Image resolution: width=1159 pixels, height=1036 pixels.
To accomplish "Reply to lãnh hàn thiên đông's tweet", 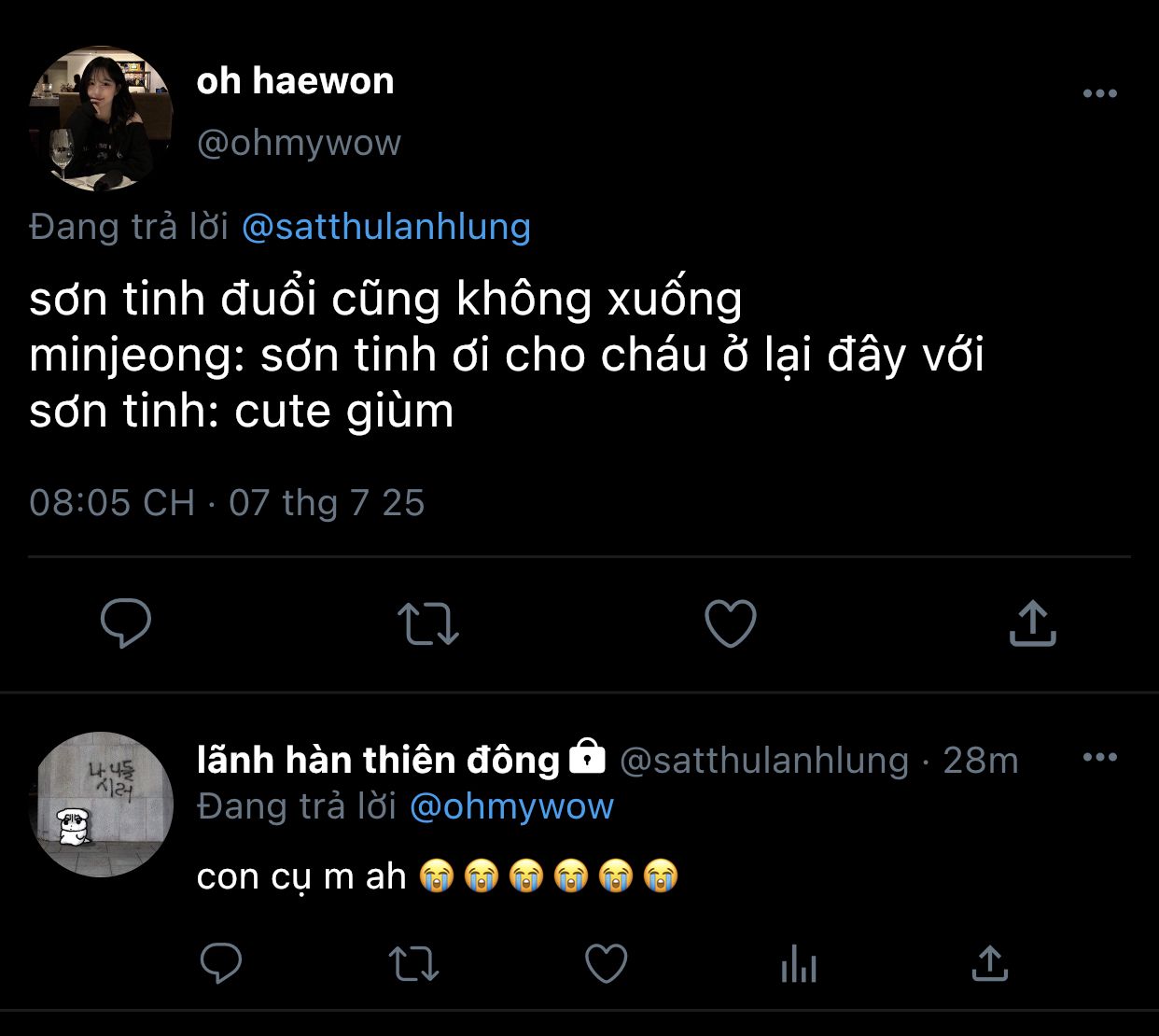I will coord(221,963).
